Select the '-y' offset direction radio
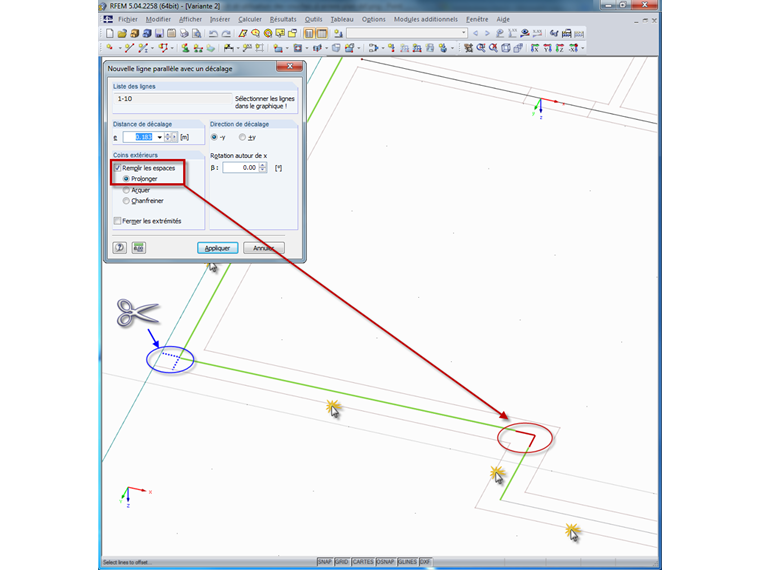This screenshot has height=570, width=760. point(214,137)
